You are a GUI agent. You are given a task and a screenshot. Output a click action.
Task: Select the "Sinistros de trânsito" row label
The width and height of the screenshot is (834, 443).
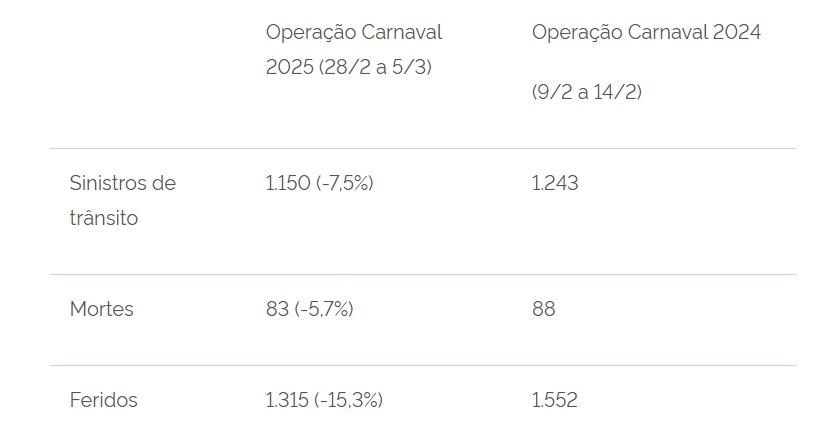coord(122,201)
